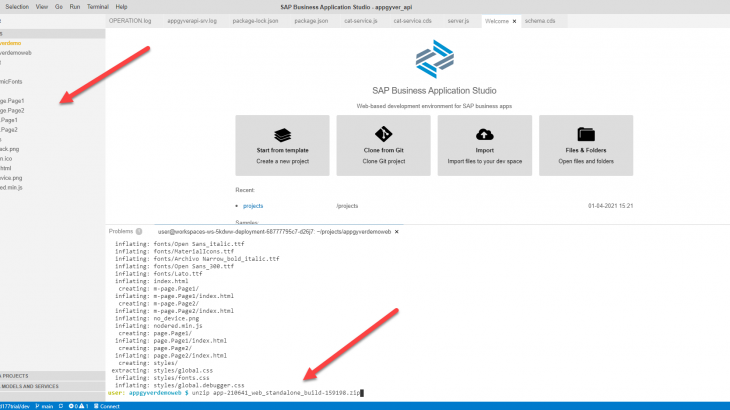Close the Welcome tab
The height and width of the screenshot is (410, 730).
coord(514,21)
